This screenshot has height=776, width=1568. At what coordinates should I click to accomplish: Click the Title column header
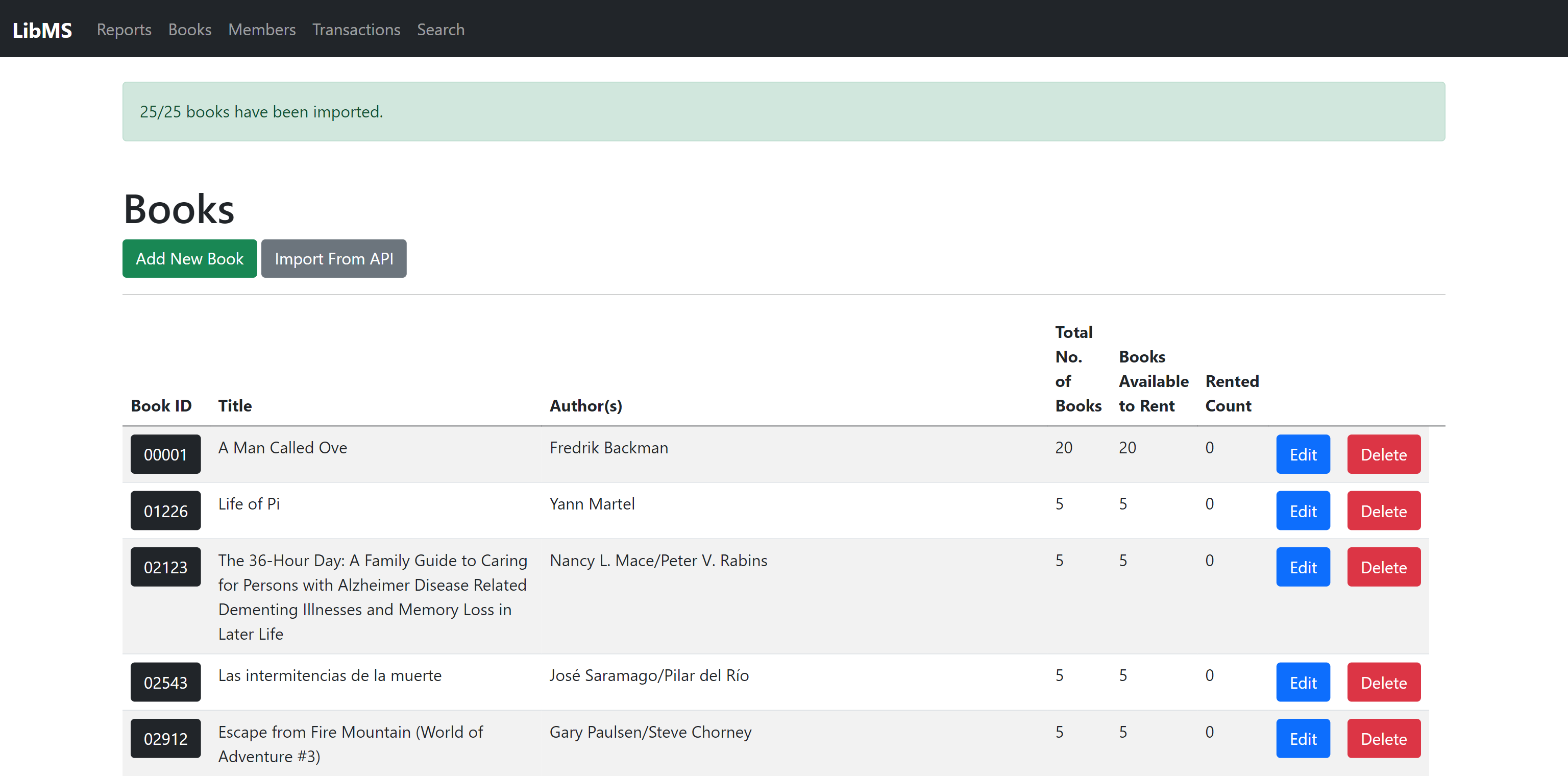(x=234, y=405)
